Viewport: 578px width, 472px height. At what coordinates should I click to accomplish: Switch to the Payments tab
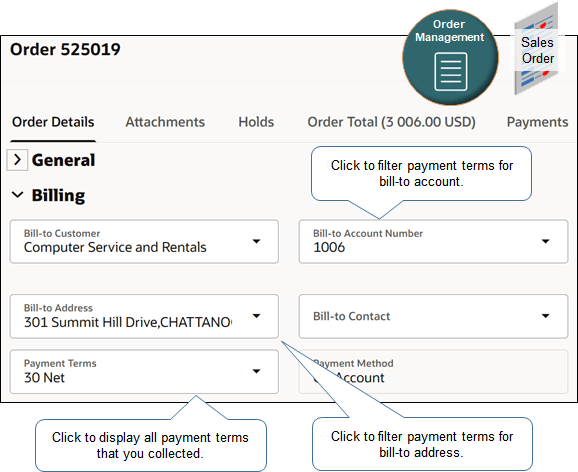[537, 122]
